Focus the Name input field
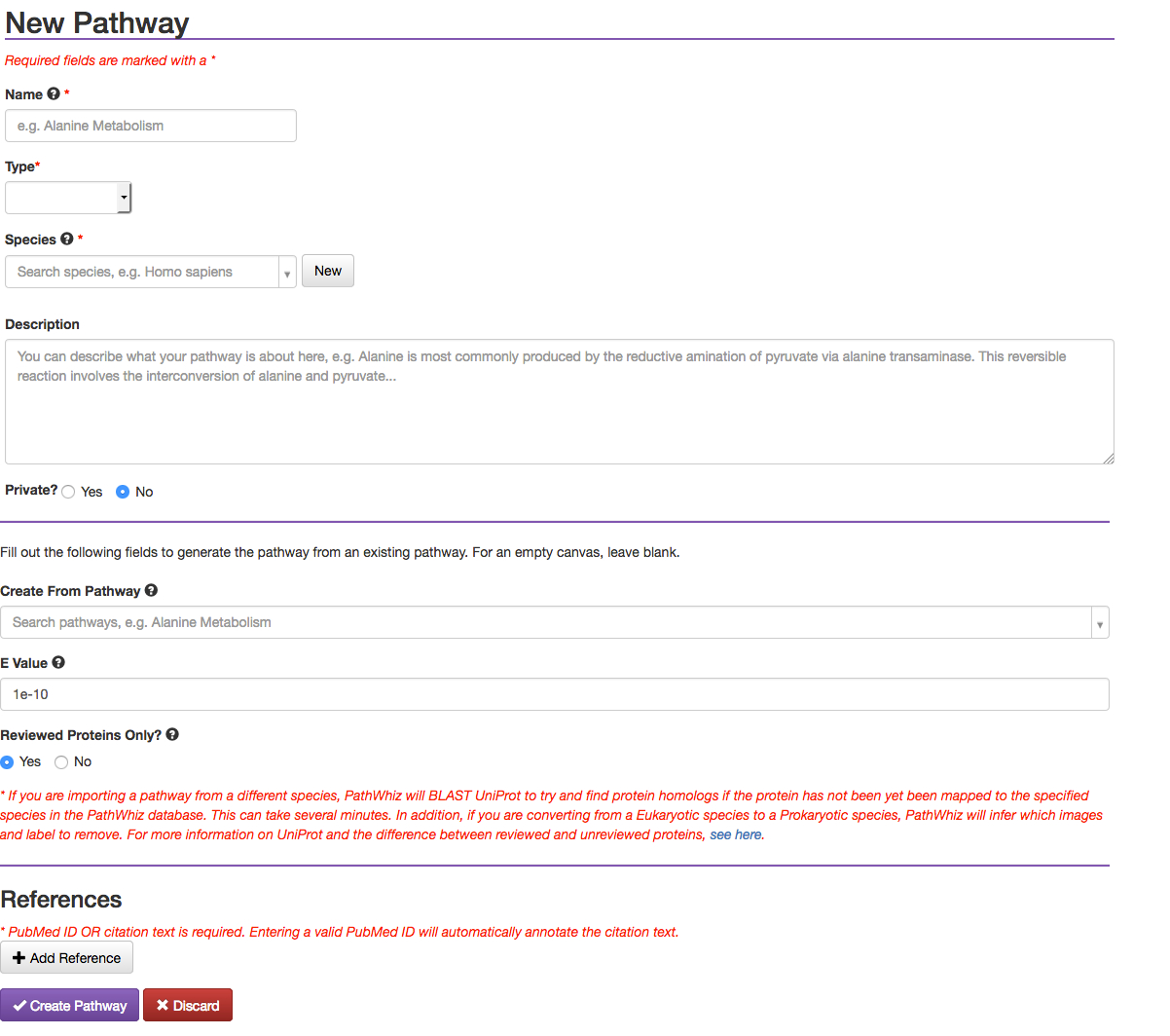 click(x=151, y=126)
